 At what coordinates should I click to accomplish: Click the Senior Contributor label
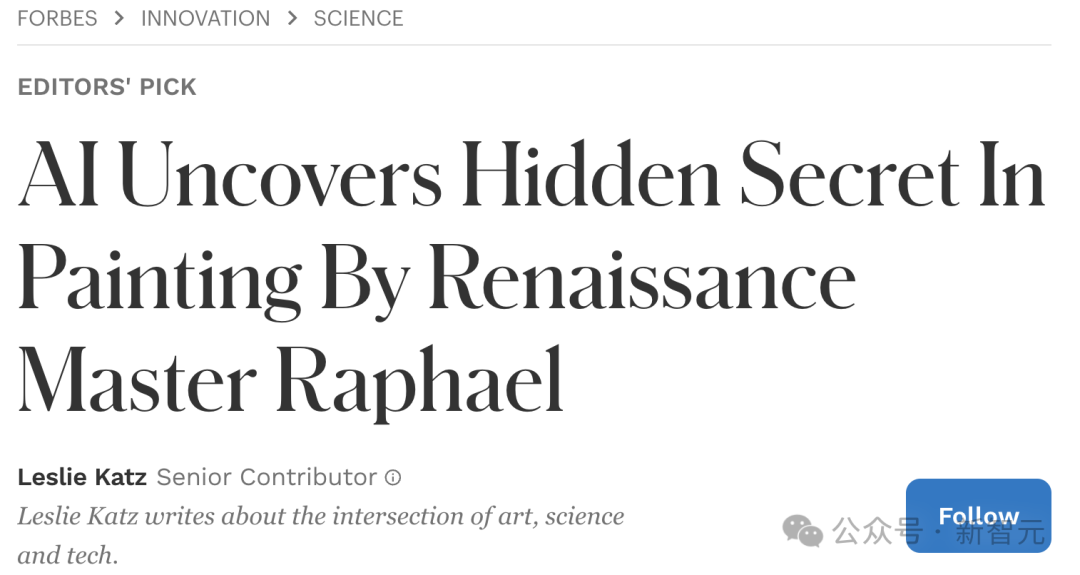(267, 477)
